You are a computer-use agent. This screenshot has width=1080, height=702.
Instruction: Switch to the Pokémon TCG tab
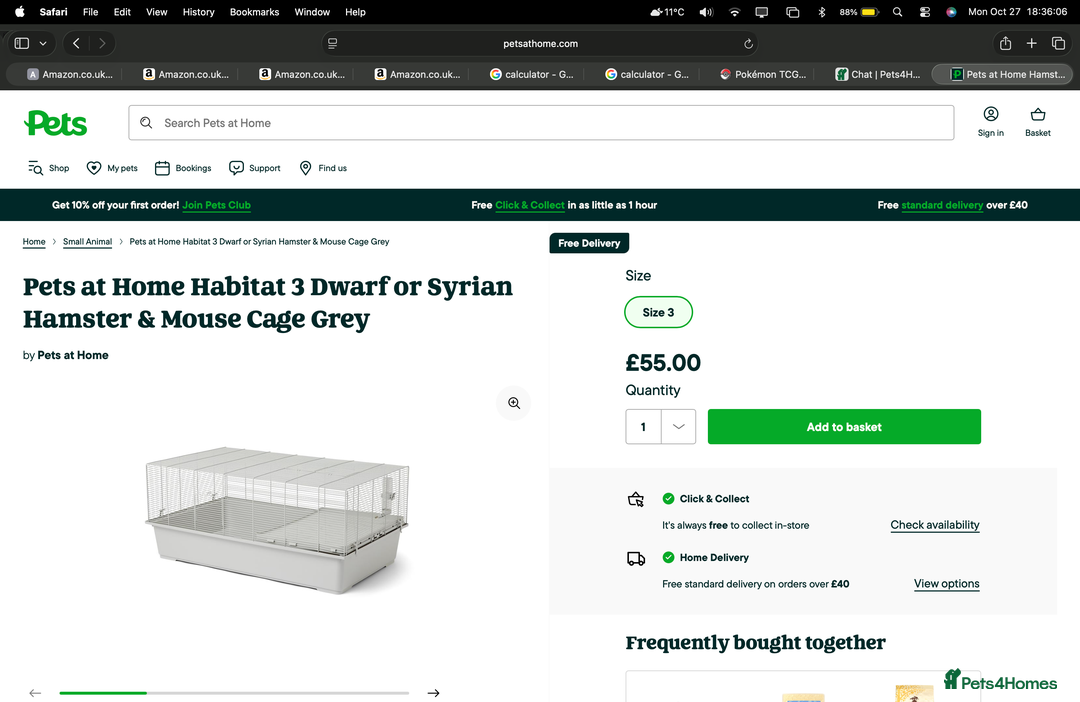(x=763, y=74)
